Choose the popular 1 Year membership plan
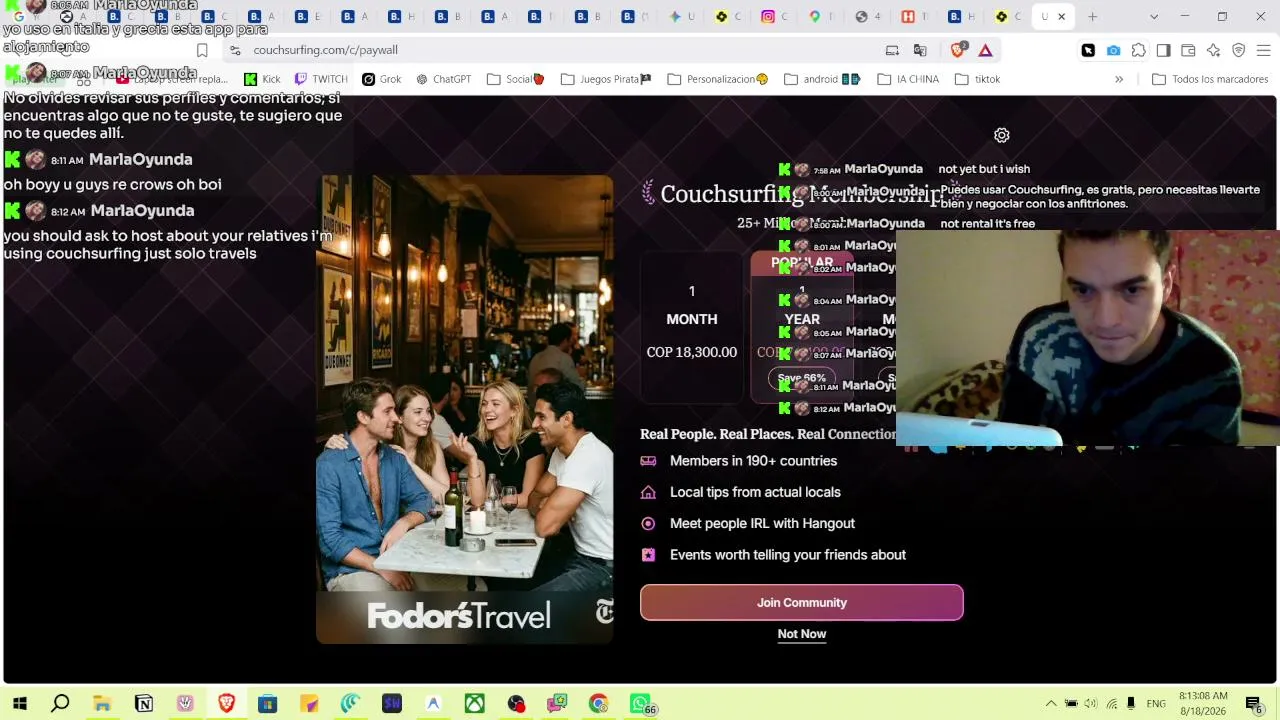Viewport: 1280px width, 720px height. click(802, 326)
